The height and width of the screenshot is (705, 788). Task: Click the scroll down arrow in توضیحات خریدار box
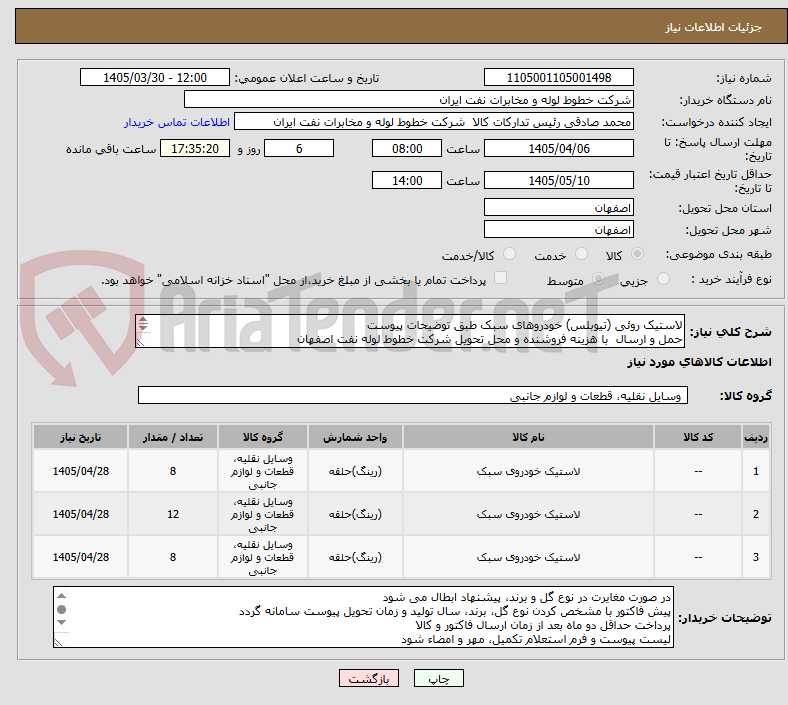pos(61,623)
